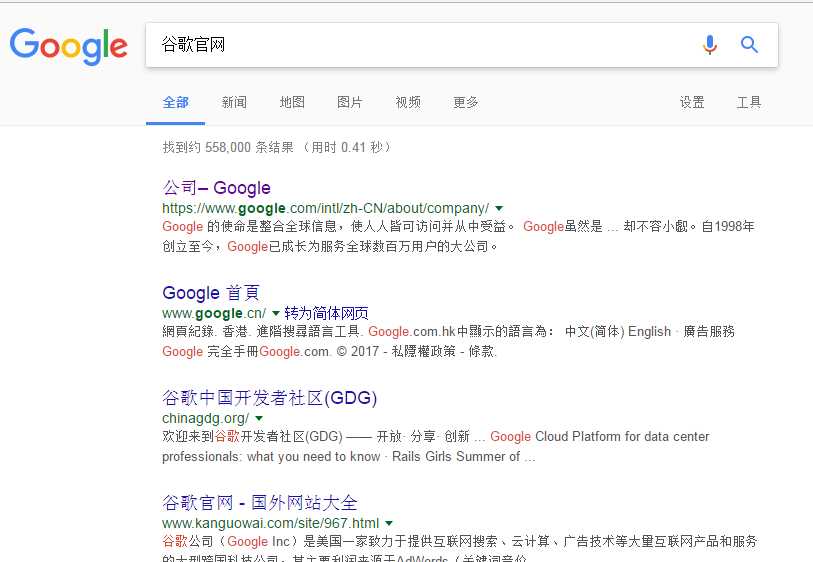The image size is (813, 562).
Task: Switch to the 图片 tab
Action: pyautogui.click(x=350, y=102)
